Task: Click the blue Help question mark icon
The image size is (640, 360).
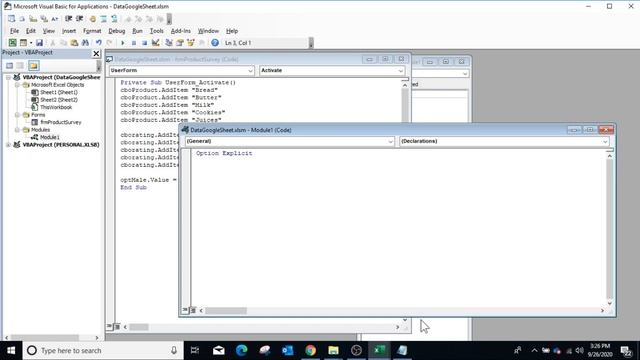Action: point(215,42)
